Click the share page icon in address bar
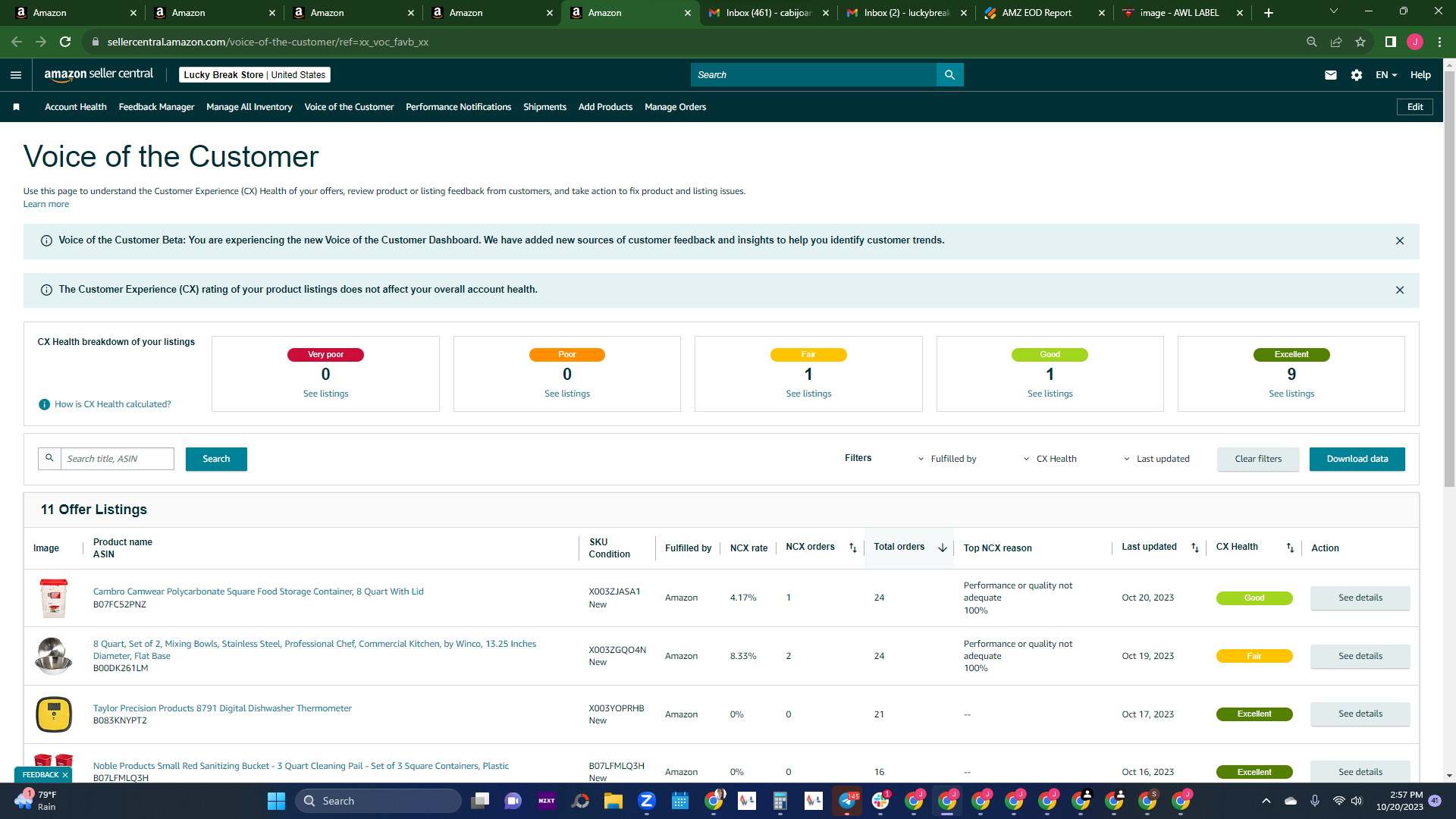Viewport: 1456px width, 819px height. [1336, 42]
